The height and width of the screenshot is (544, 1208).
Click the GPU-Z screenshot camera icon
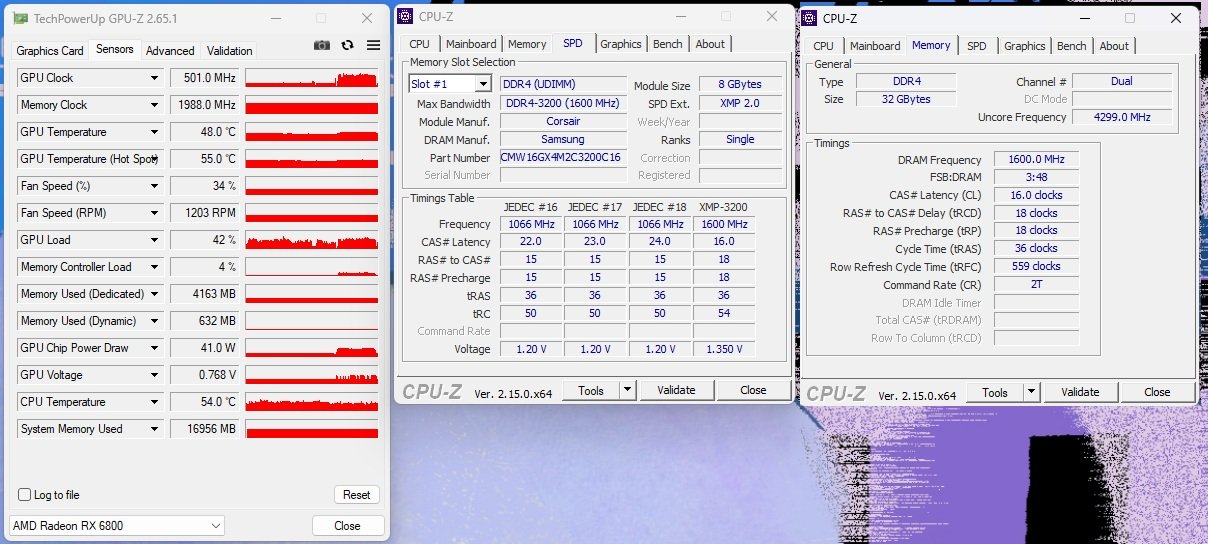click(x=322, y=45)
